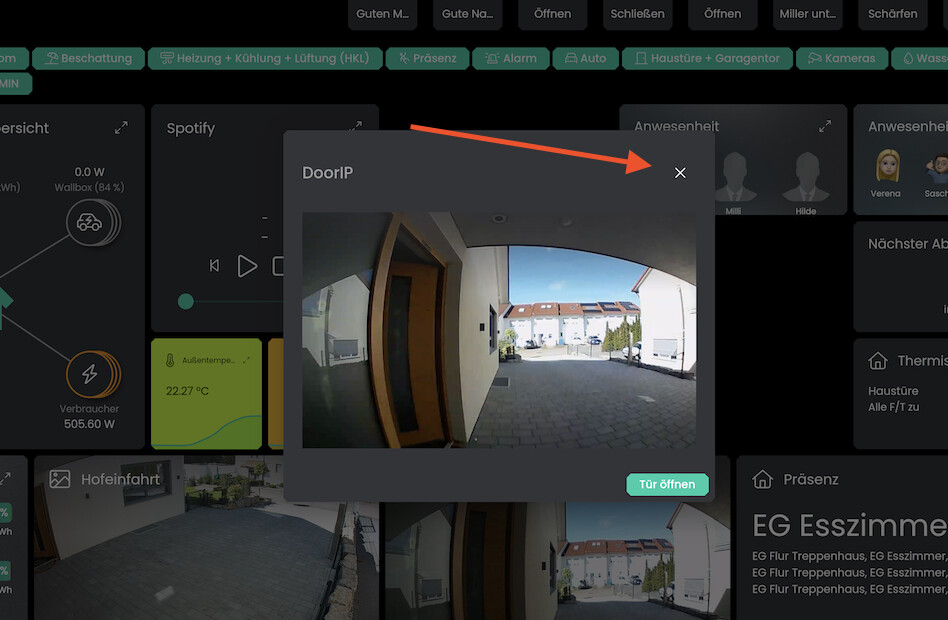Adjust the Spotify progress slider knob
948x620 pixels.
pos(186,301)
